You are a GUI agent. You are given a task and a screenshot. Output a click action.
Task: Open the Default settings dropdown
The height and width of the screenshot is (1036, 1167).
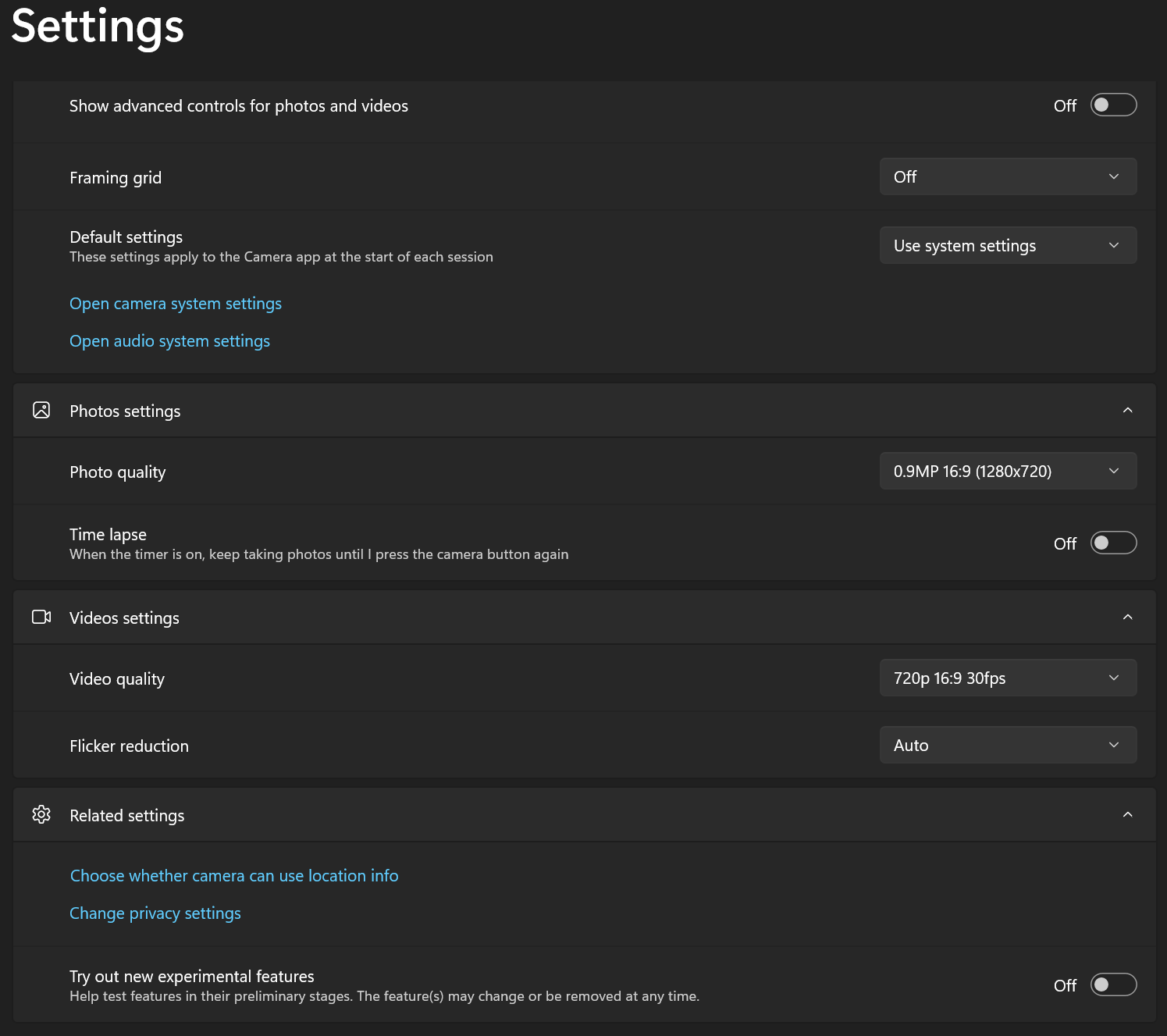[1007, 245]
